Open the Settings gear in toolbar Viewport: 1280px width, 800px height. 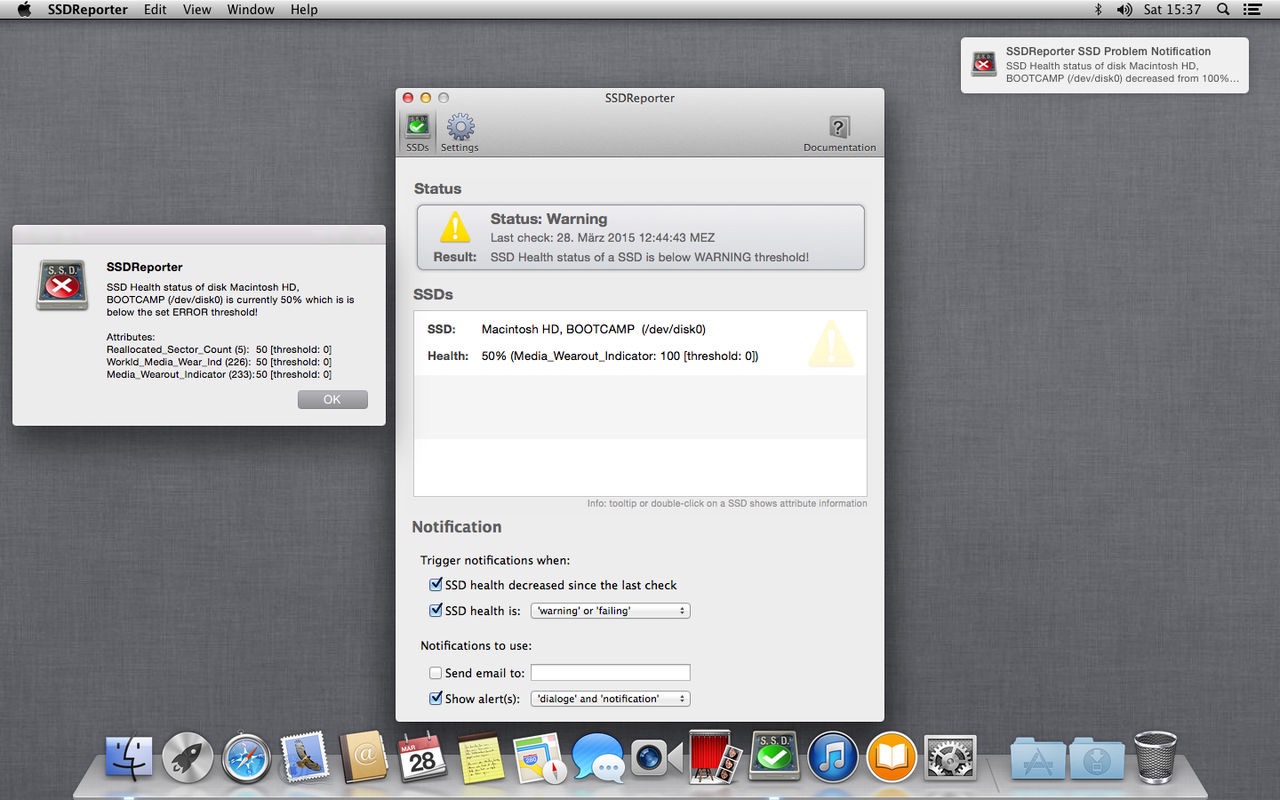click(x=460, y=132)
